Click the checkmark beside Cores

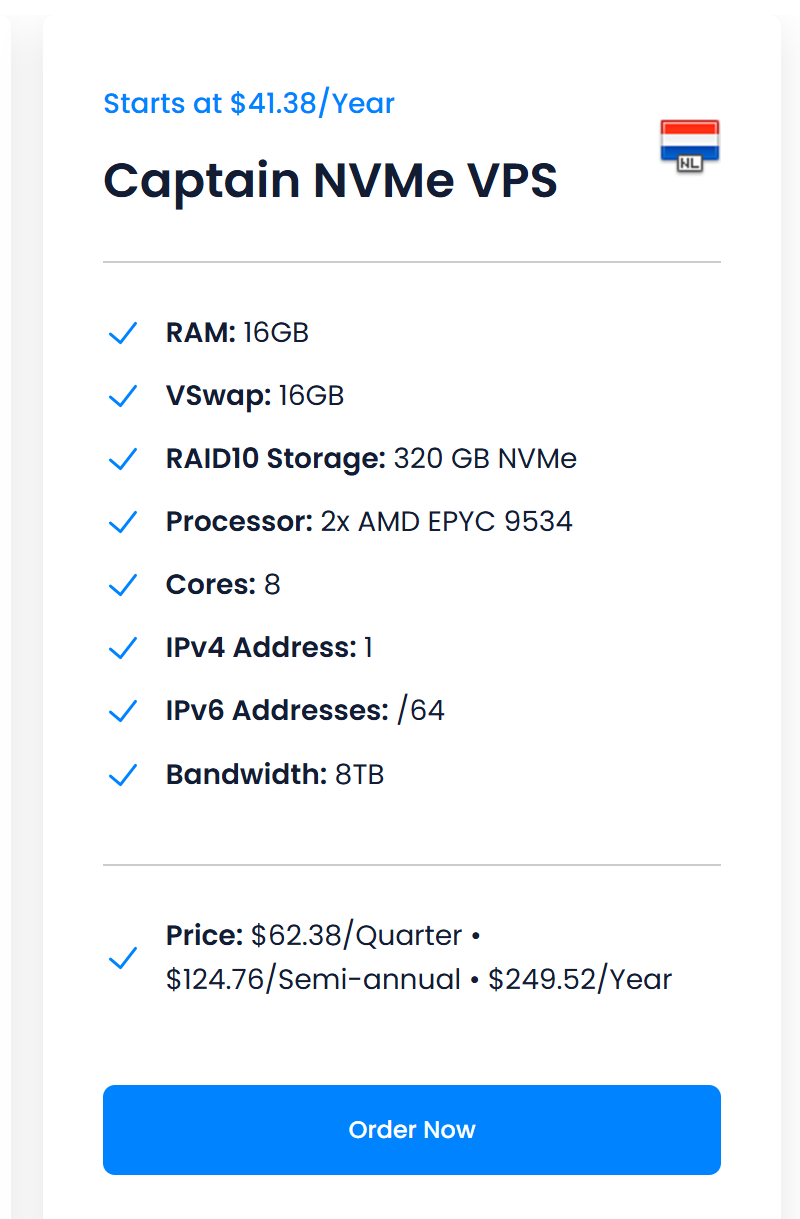(x=122, y=585)
